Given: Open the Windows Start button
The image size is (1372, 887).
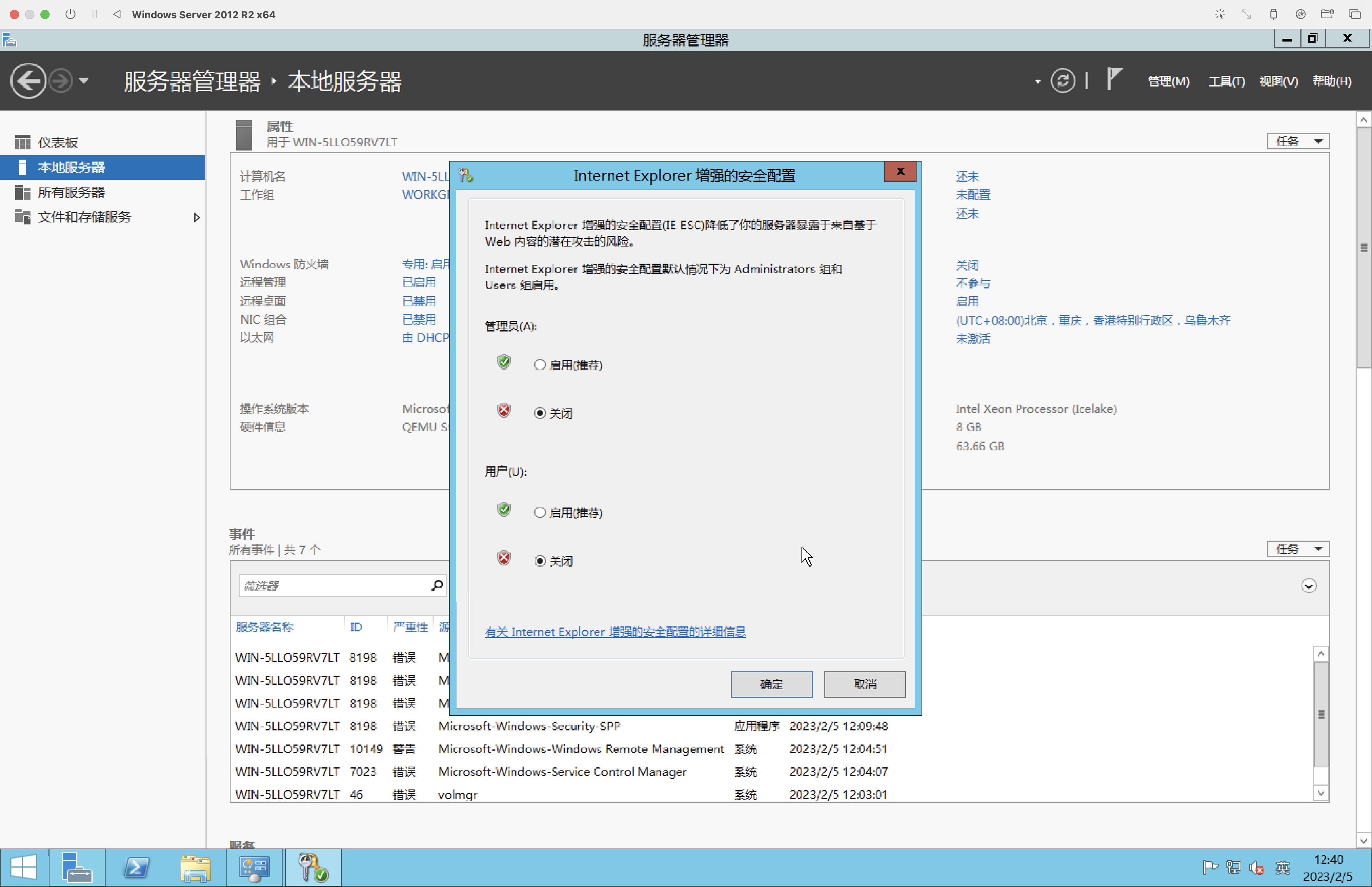Looking at the screenshot, I should (x=24, y=868).
